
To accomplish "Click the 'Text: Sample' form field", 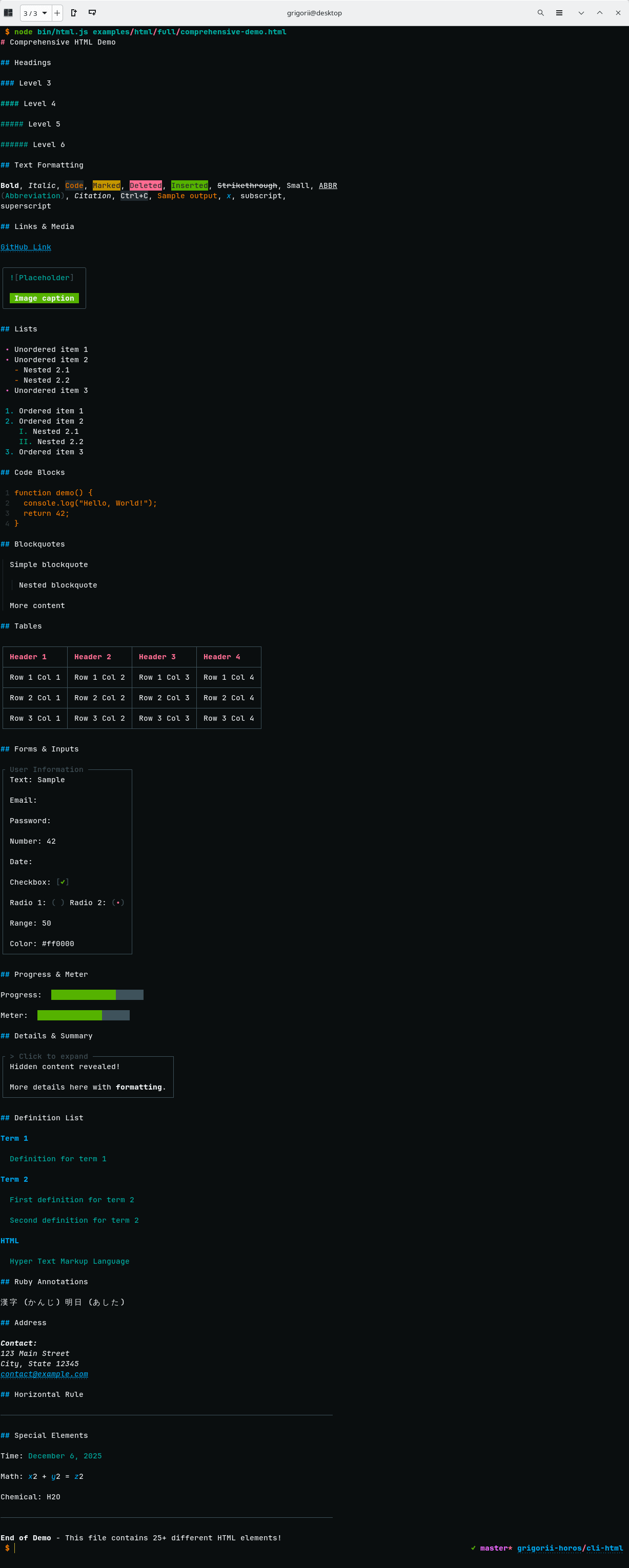I will pos(37,780).
